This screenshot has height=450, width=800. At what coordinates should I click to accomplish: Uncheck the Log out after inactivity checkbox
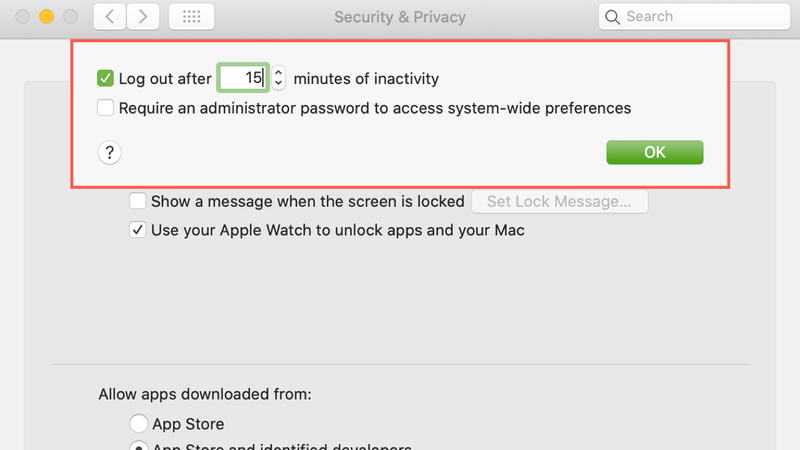pyautogui.click(x=106, y=78)
